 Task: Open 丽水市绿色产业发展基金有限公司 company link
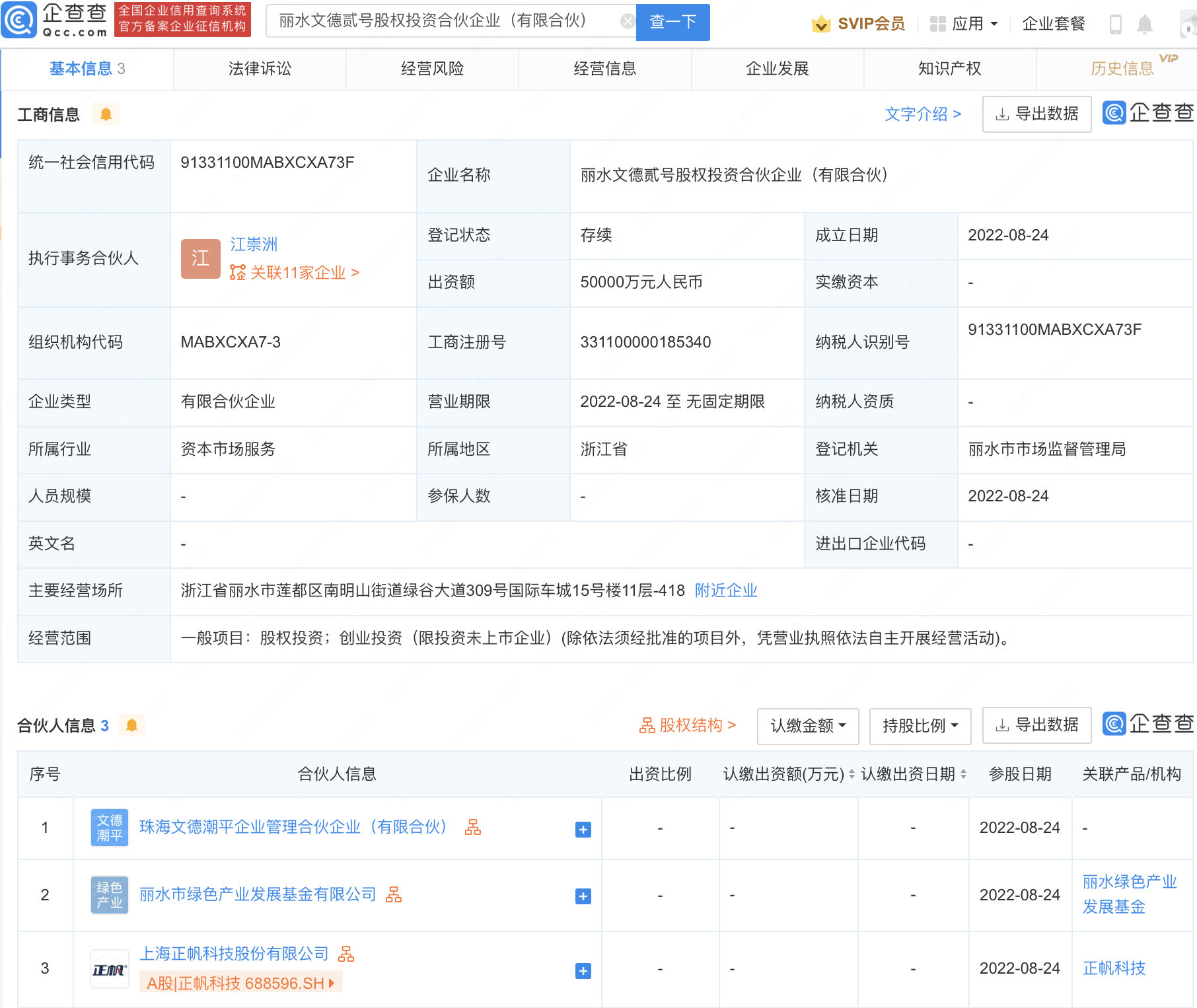[x=258, y=894]
